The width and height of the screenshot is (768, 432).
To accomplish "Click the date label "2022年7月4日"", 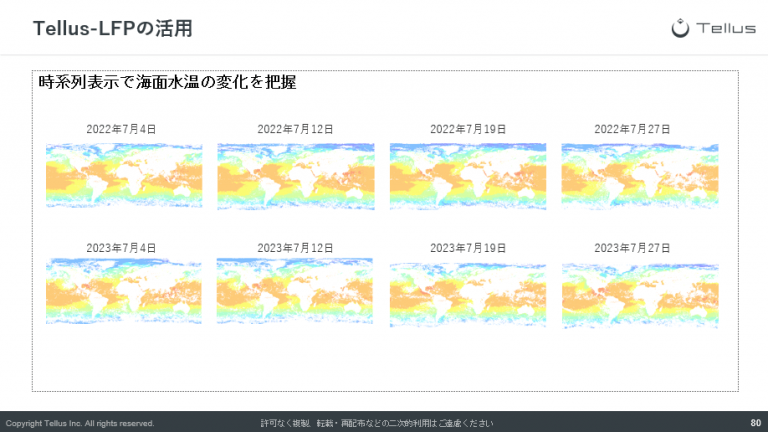I will [x=121, y=129].
